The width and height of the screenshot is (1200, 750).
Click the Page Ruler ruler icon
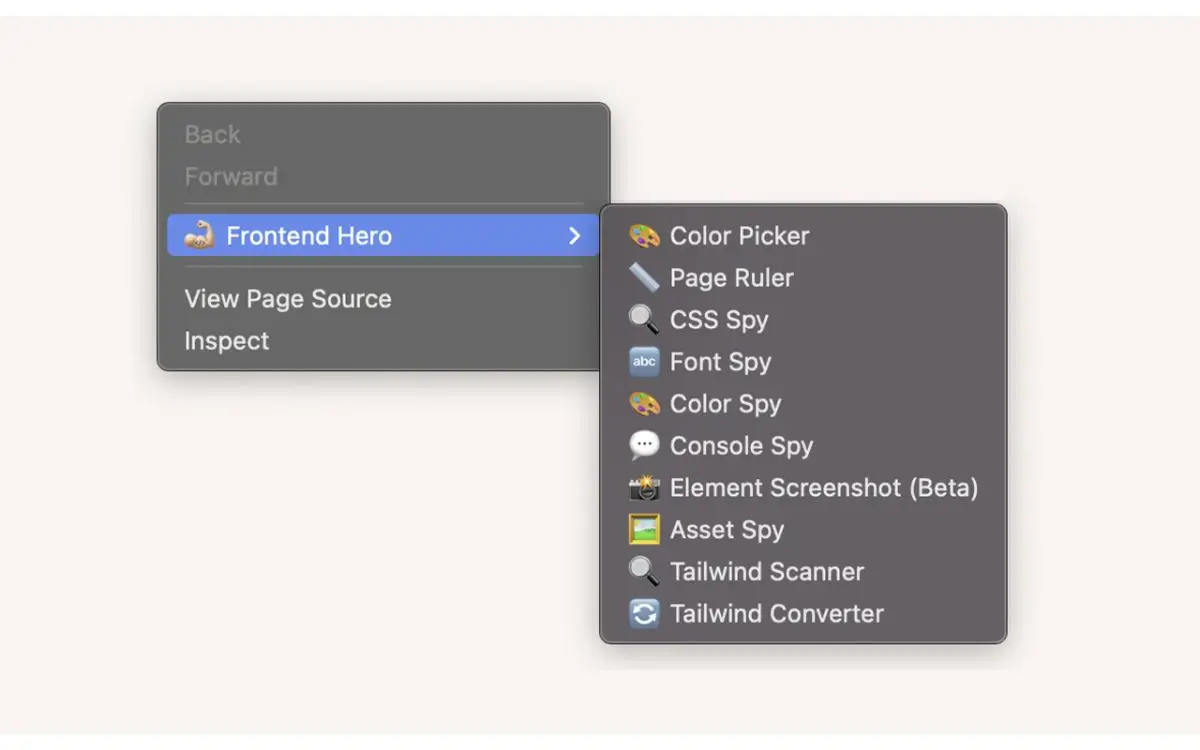(644, 278)
